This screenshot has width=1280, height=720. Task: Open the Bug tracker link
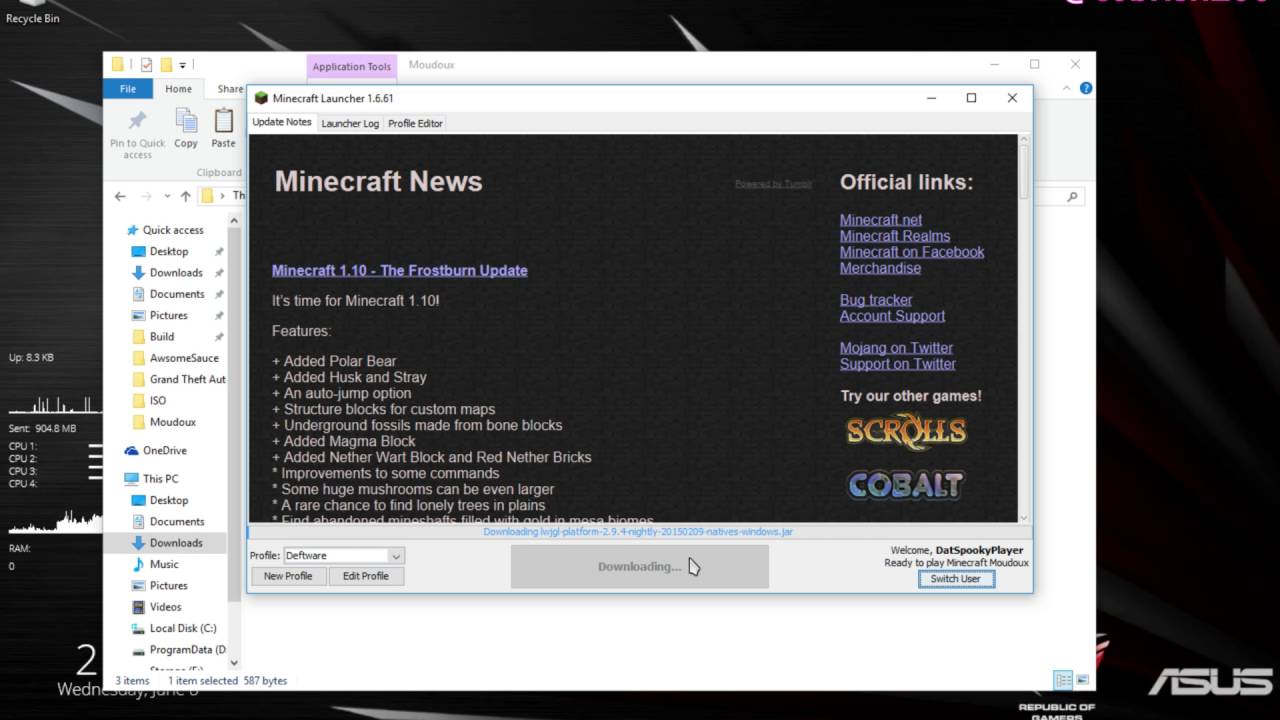click(876, 300)
